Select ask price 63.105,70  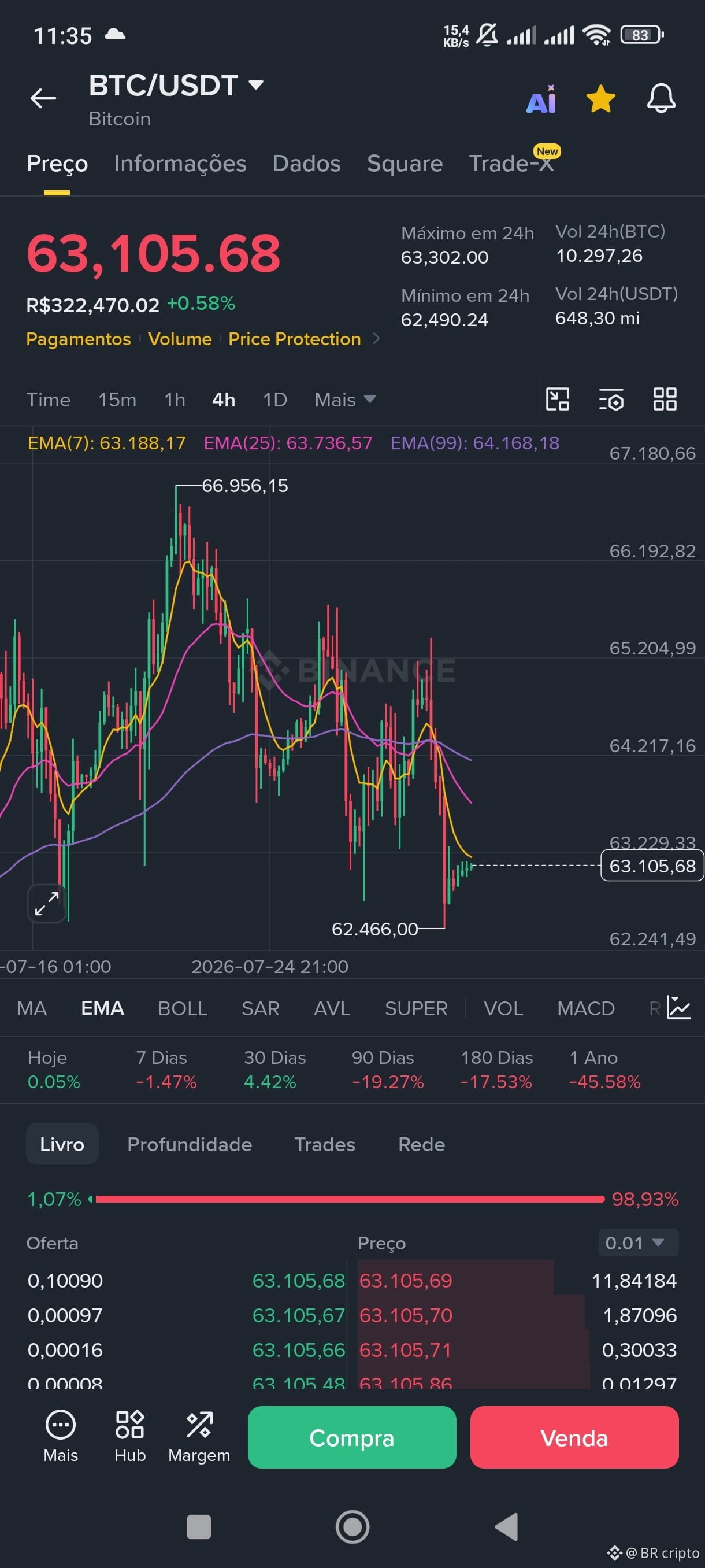406,1315
